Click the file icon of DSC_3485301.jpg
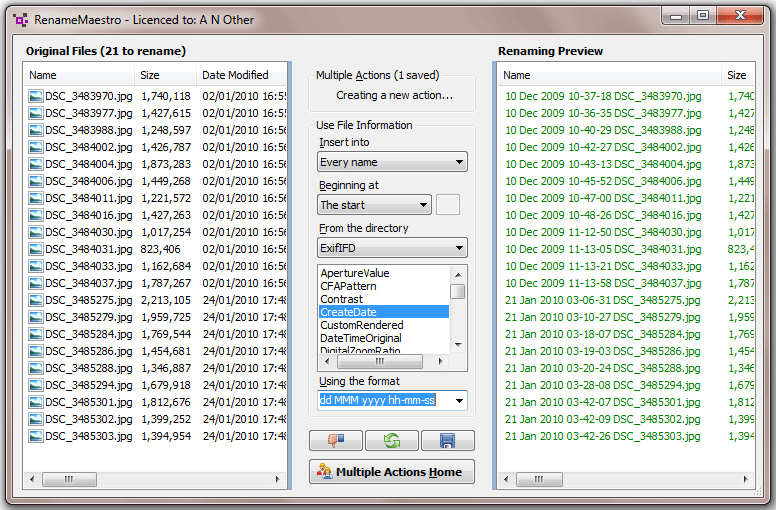 pyautogui.click(x=36, y=403)
